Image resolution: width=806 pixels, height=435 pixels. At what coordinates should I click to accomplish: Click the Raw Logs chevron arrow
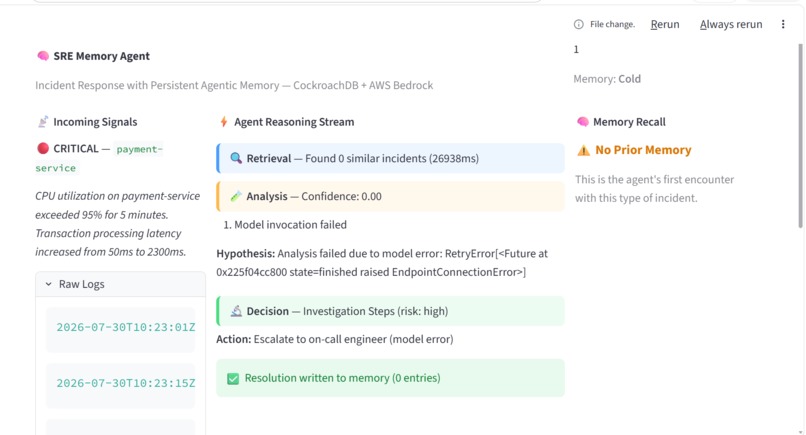48,284
